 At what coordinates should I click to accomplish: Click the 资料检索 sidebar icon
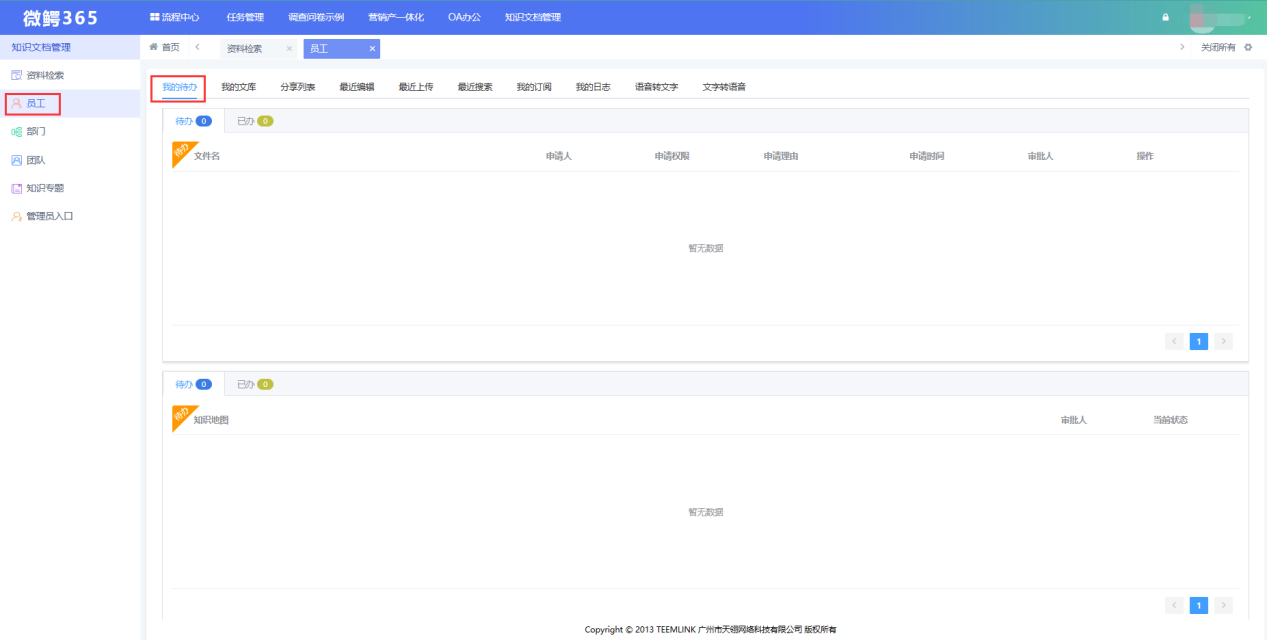(x=16, y=75)
